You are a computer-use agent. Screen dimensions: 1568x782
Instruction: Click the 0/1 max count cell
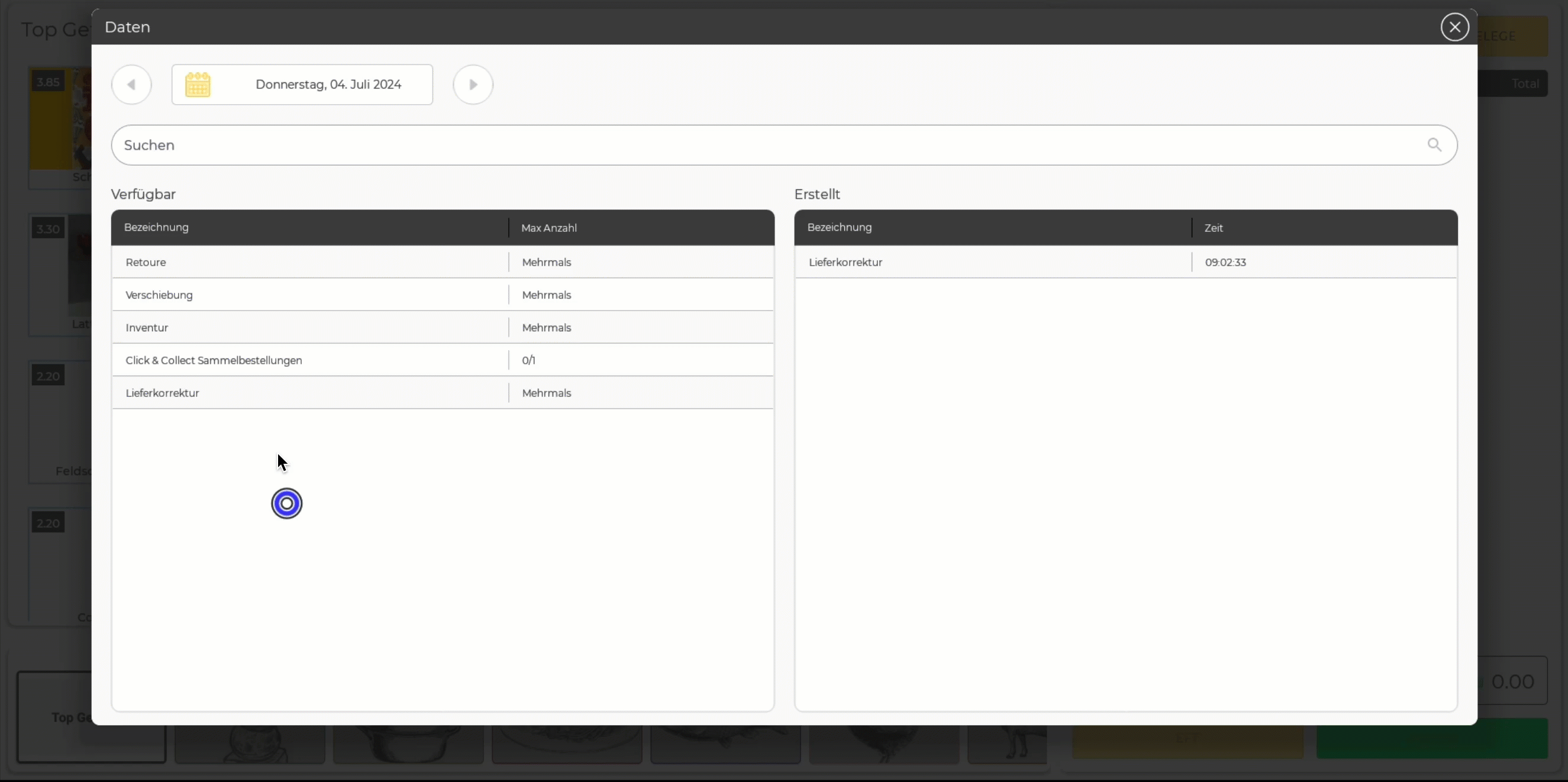(528, 360)
